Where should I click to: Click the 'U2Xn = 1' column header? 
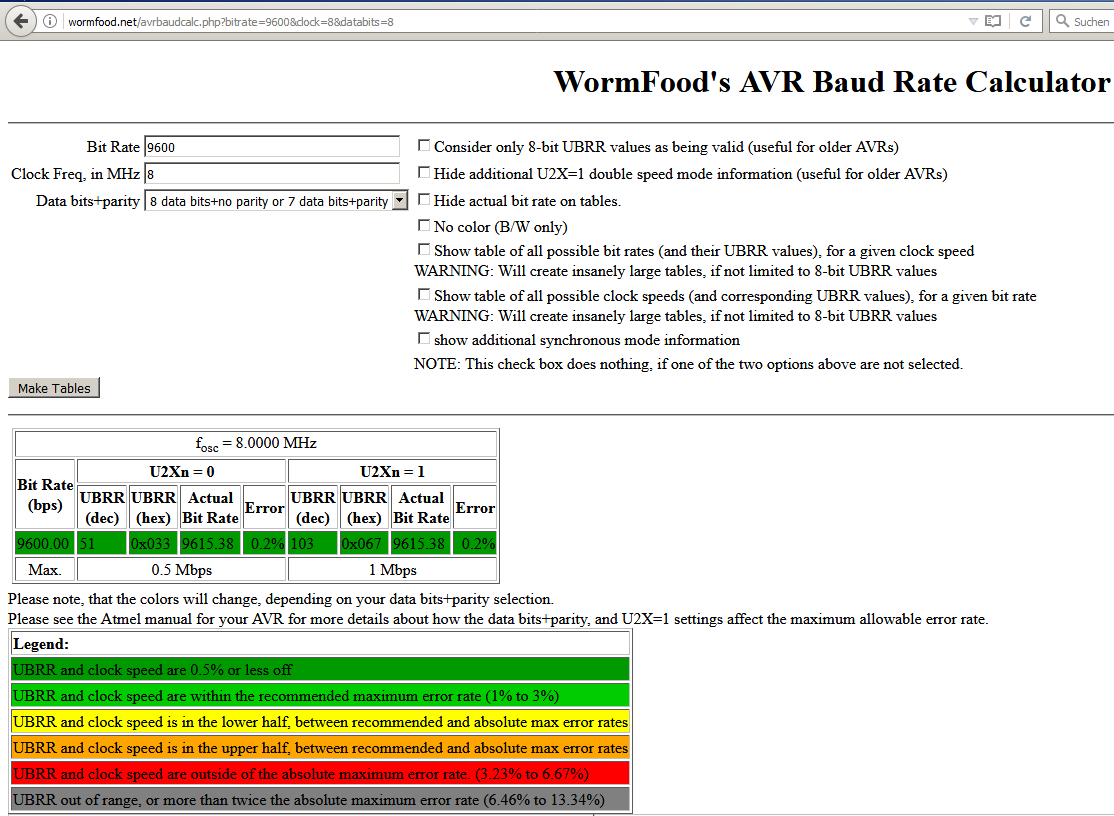(392, 472)
